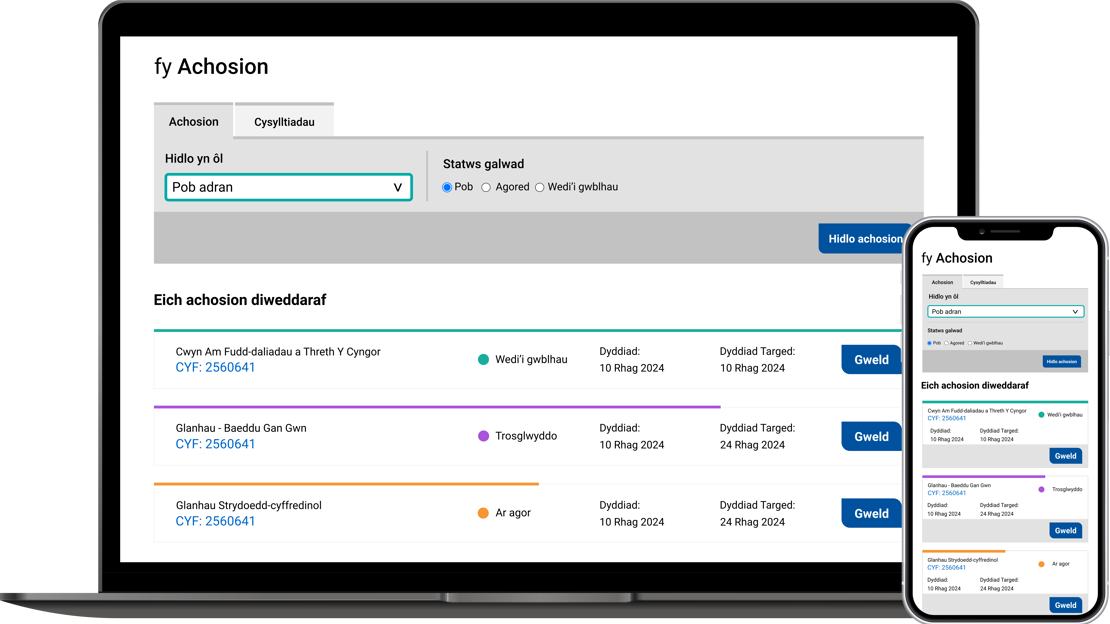Image resolution: width=1110 pixels, height=624 pixels.
Task: Open the Pob adran dropdown on laptop
Action: point(288,187)
